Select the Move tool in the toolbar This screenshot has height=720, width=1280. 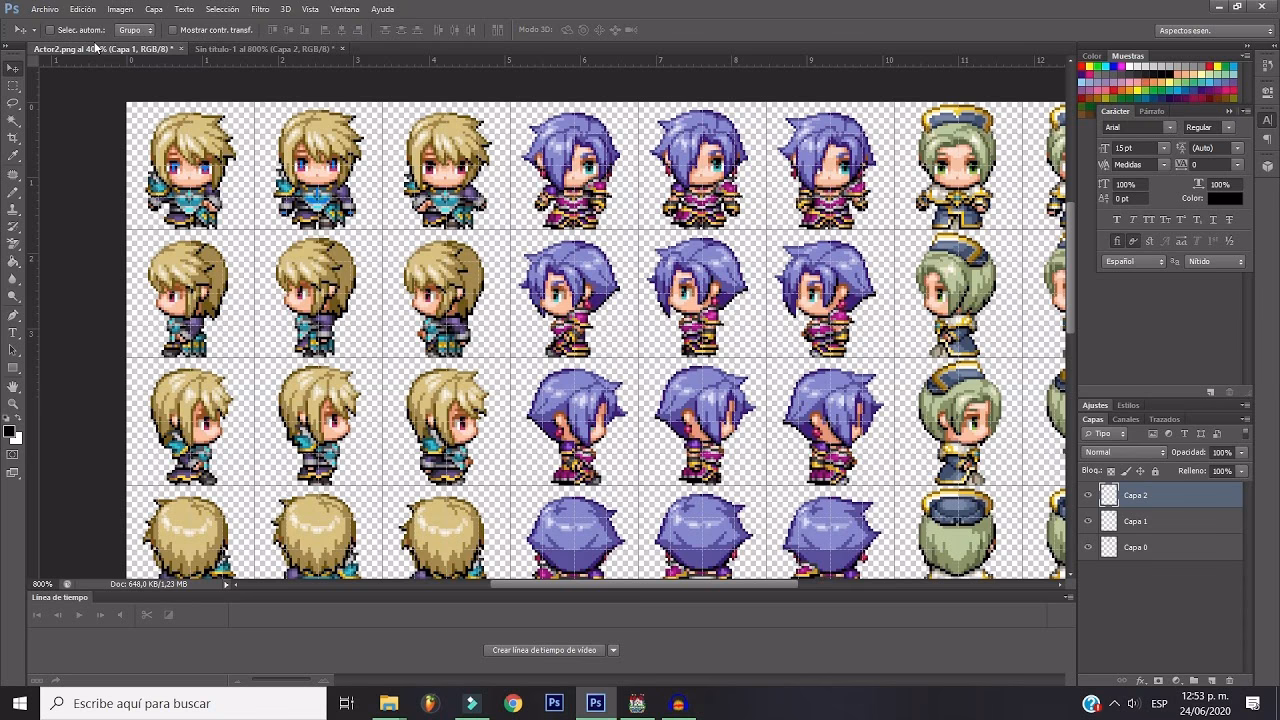[12, 68]
